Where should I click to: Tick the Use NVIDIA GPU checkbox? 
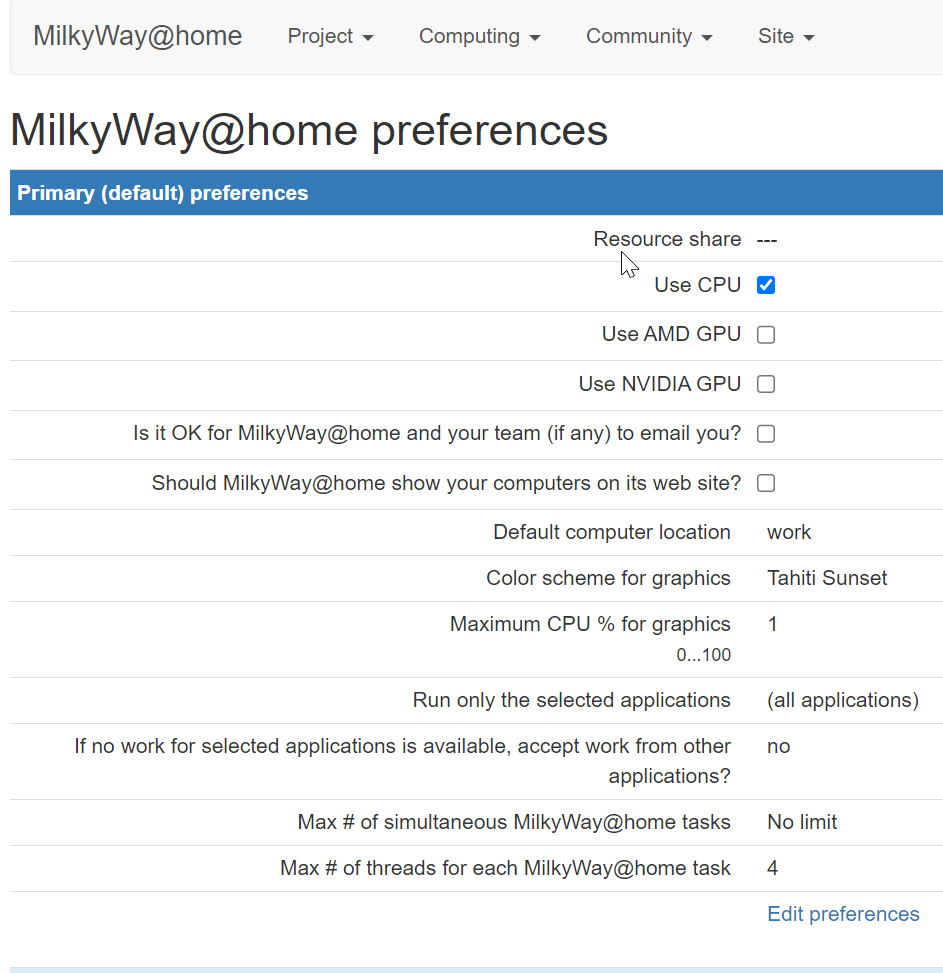(766, 384)
